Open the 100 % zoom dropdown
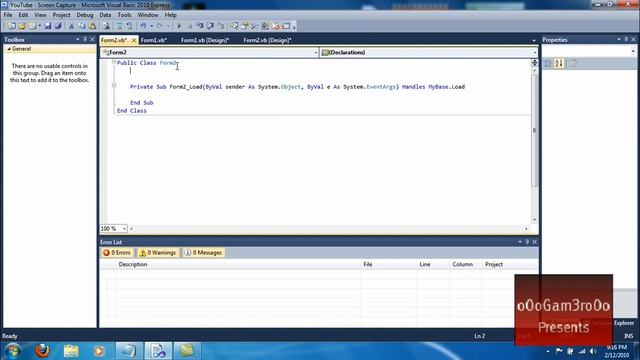This screenshot has height=360, width=640. pos(124,229)
